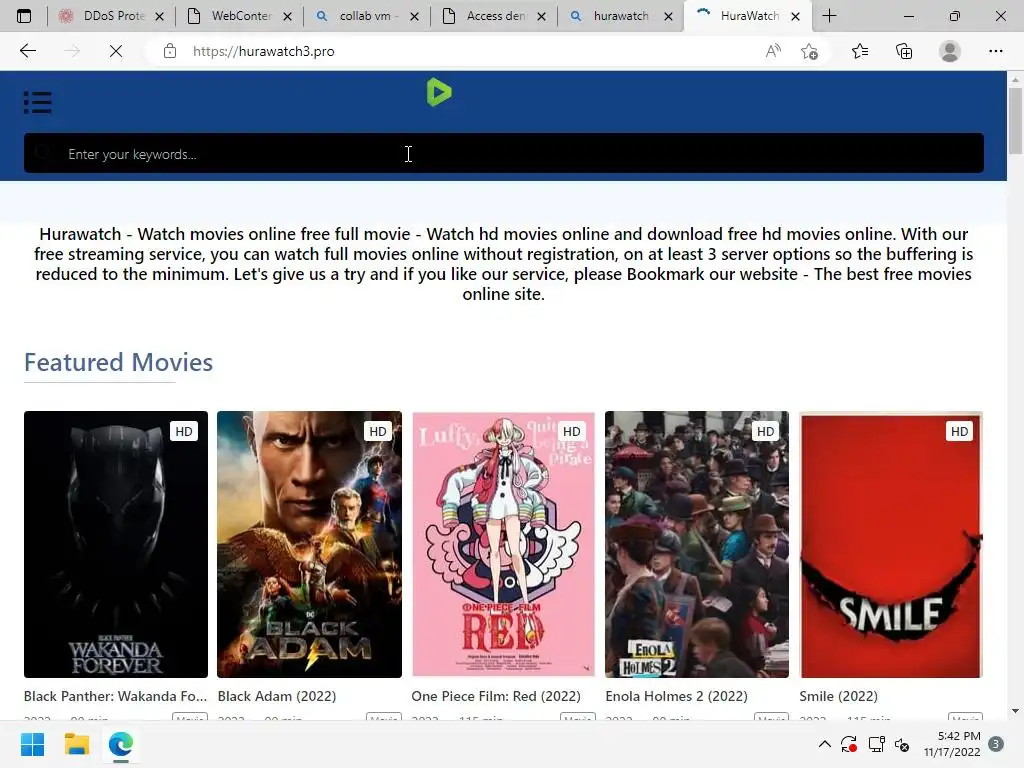Open the One Piece Film Red poster

[x=504, y=544]
